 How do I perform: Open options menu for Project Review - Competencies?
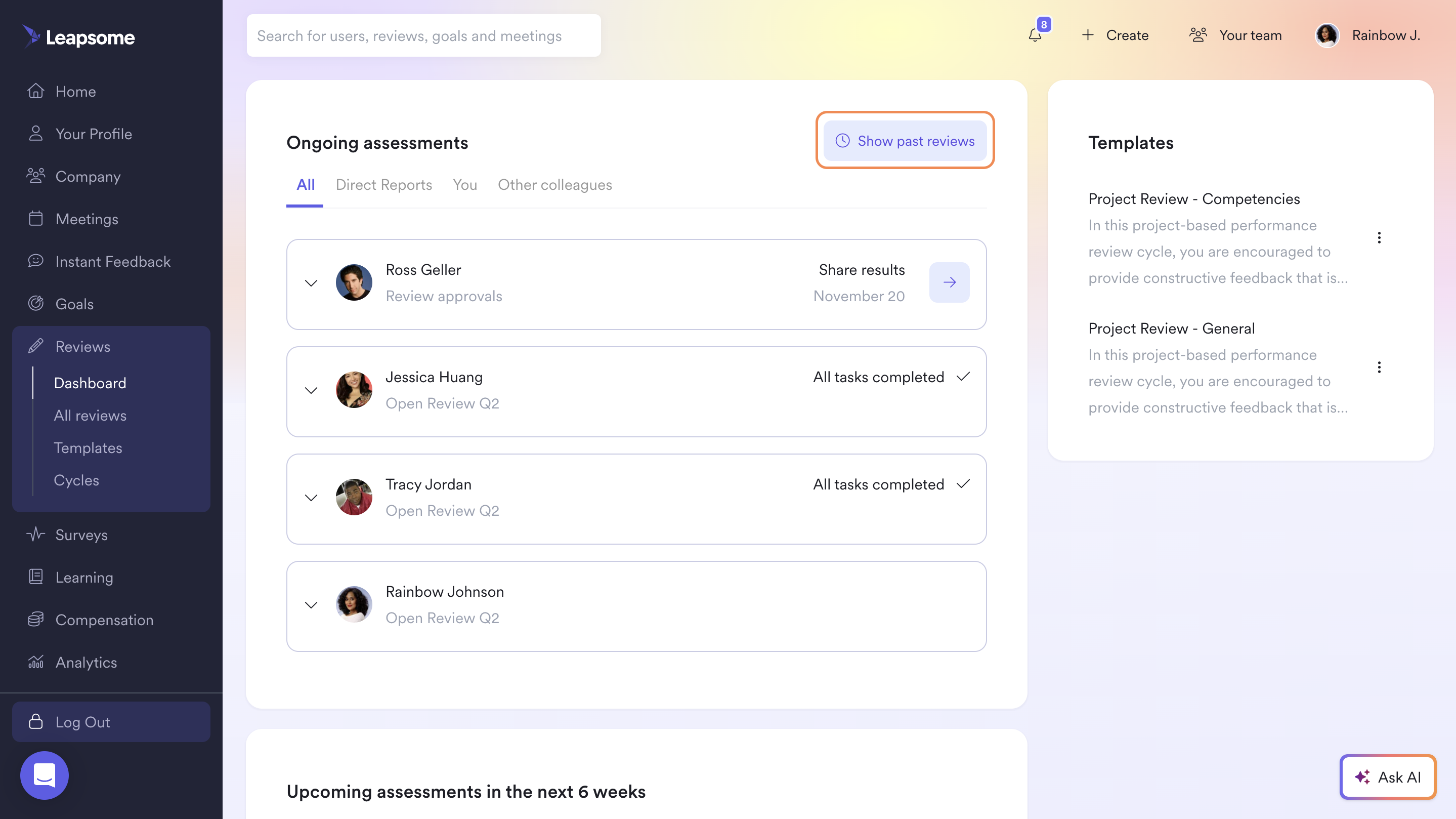click(x=1379, y=237)
